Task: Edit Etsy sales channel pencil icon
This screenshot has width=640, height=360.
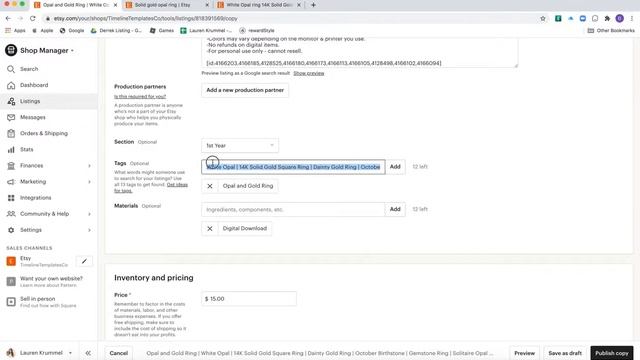Action: (x=84, y=261)
